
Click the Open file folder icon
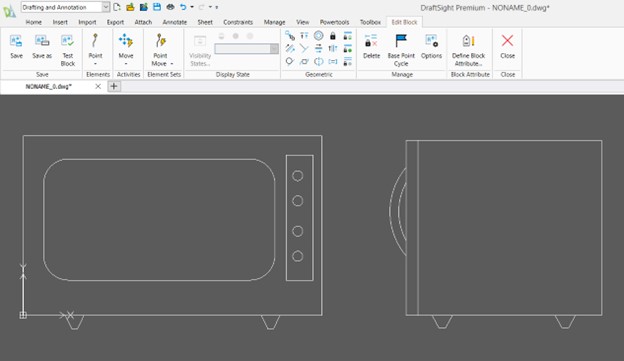coord(130,7)
